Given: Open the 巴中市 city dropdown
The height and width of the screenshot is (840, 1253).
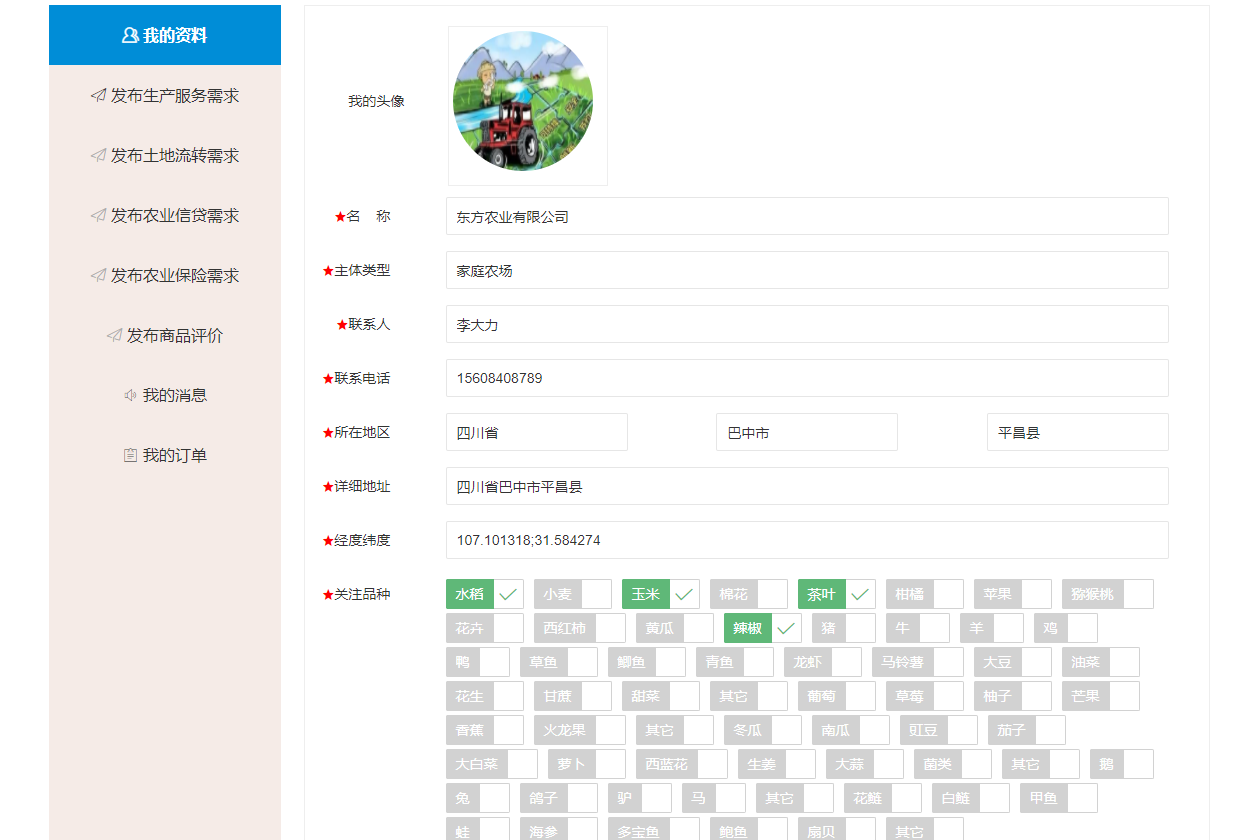Looking at the screenshot, I should point(807,432).
